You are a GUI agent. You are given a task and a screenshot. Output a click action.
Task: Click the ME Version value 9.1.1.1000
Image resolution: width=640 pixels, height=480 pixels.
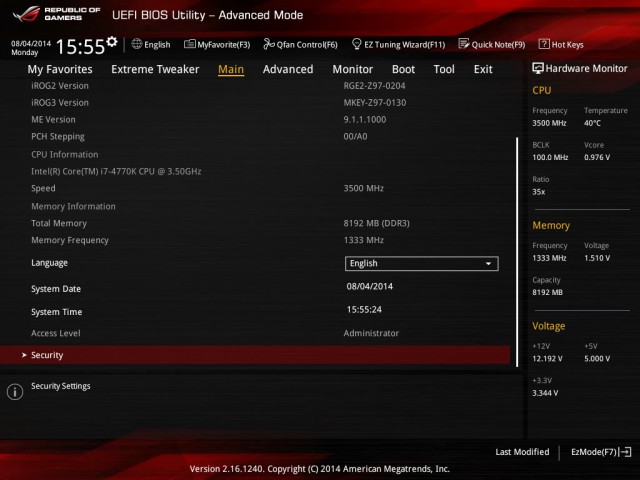(x=364, y=120)
